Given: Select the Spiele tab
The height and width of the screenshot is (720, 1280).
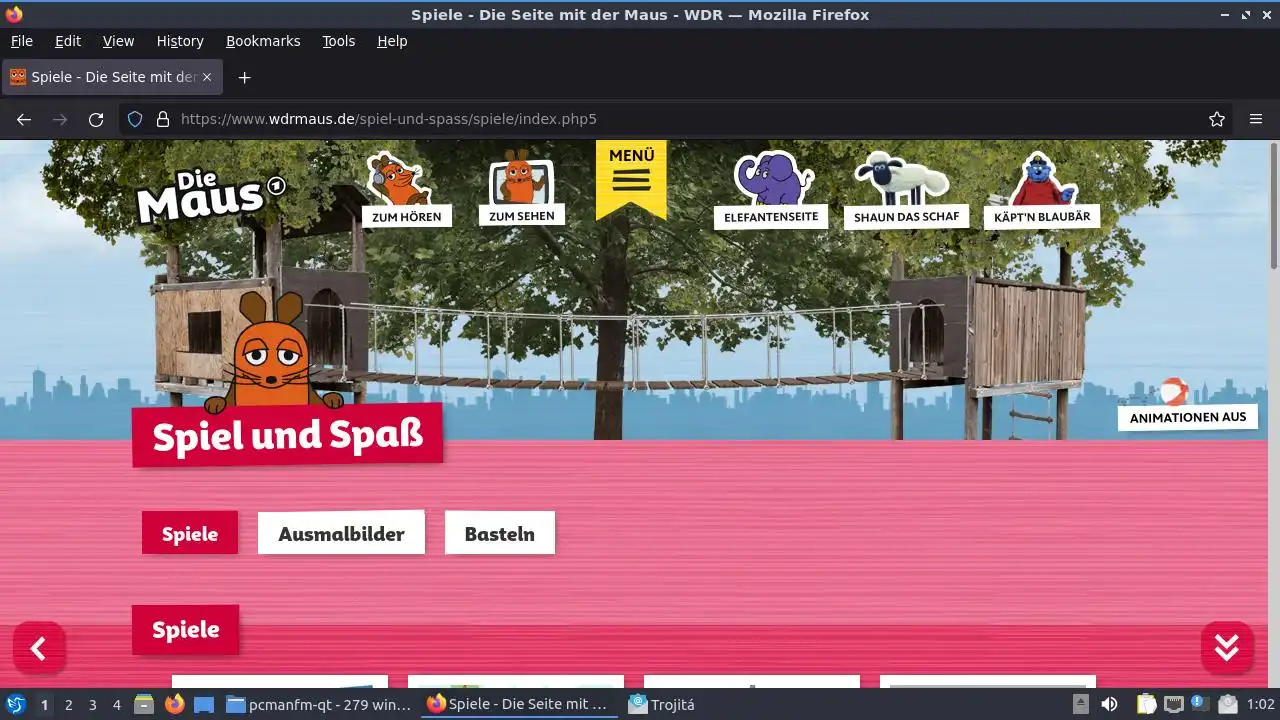Looking at the screenshot, I should pos(190,533).
